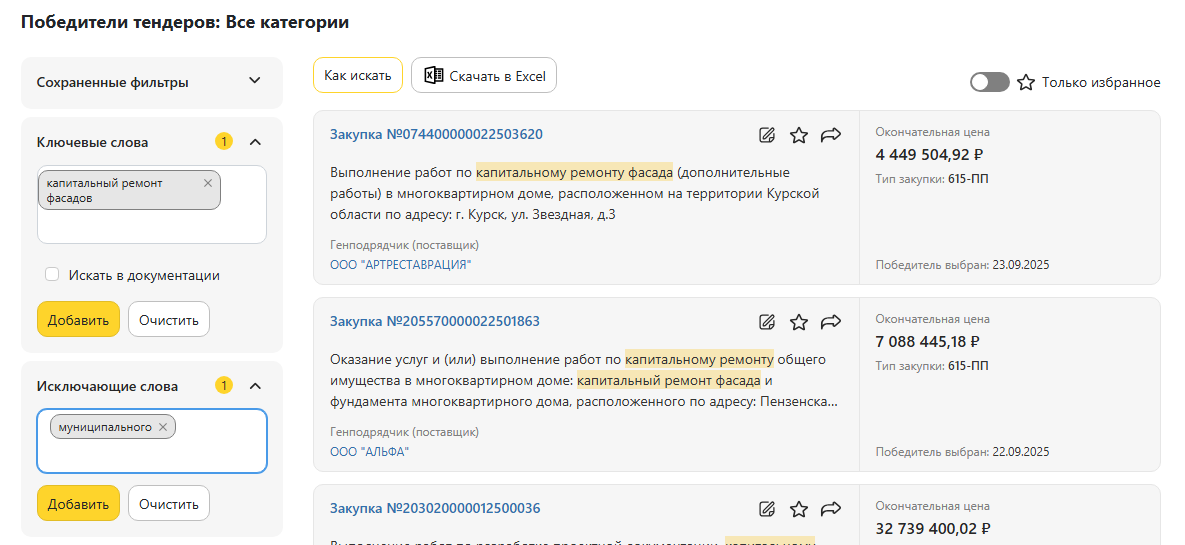Viewport: 1185px width, 545px height.
Task: Click 'Скачать в Excel' button
Action: pyautogui.click(x=484, y=76)
